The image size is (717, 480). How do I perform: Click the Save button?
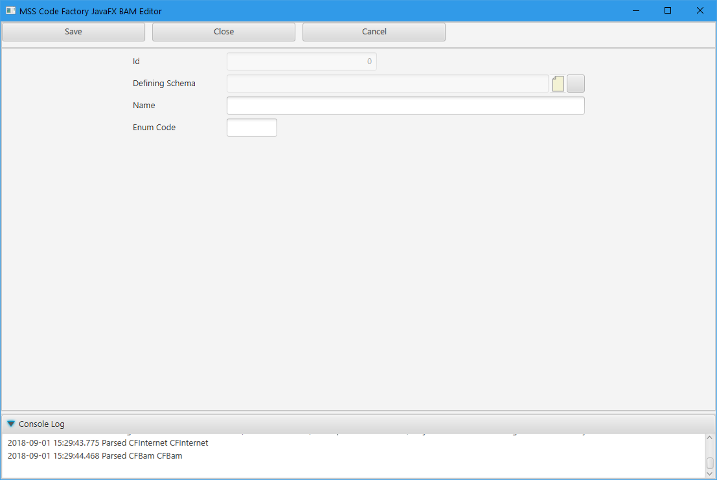tap(74, 32)
